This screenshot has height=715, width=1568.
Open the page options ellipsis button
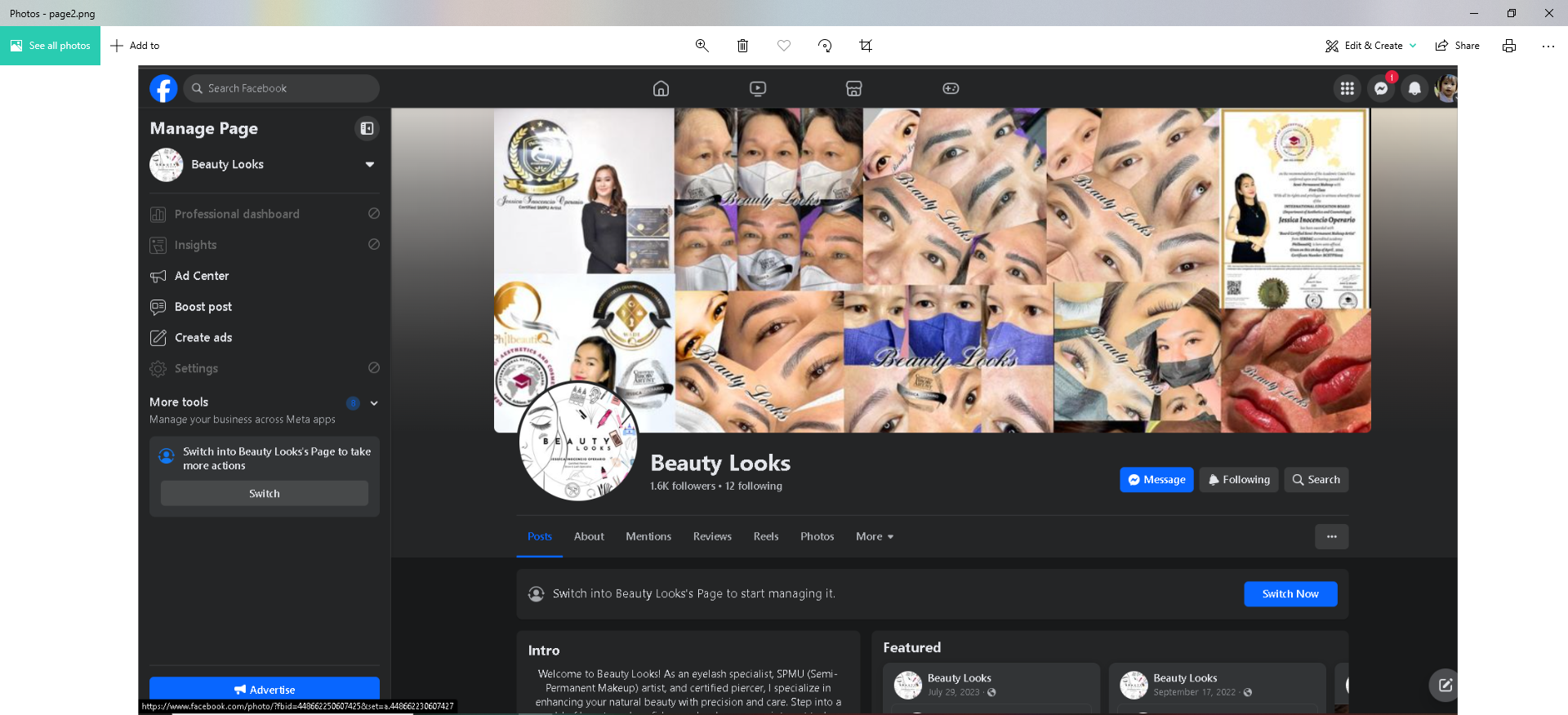point(1332,536)
